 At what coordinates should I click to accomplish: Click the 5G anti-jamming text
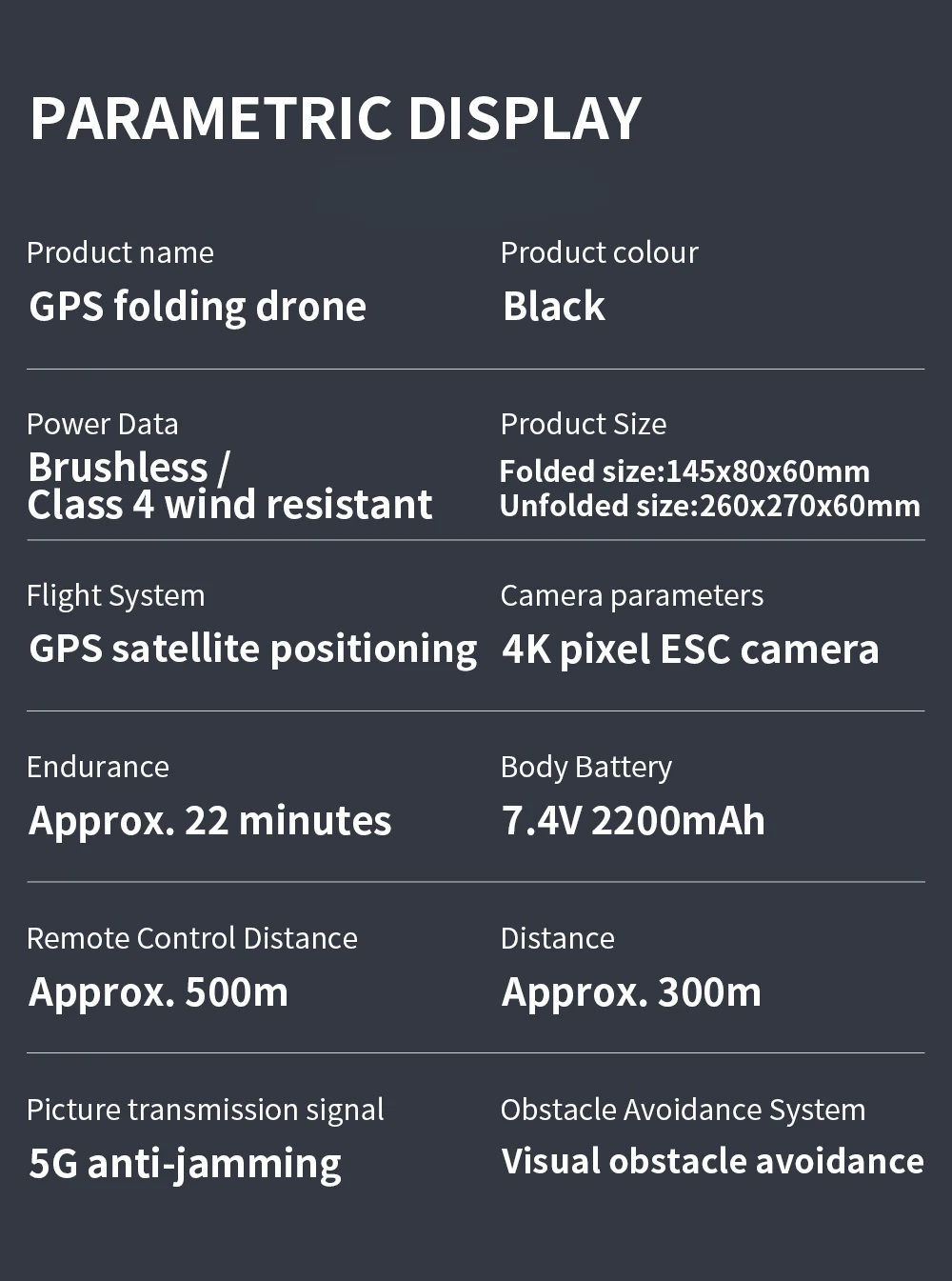[185, 1165]
